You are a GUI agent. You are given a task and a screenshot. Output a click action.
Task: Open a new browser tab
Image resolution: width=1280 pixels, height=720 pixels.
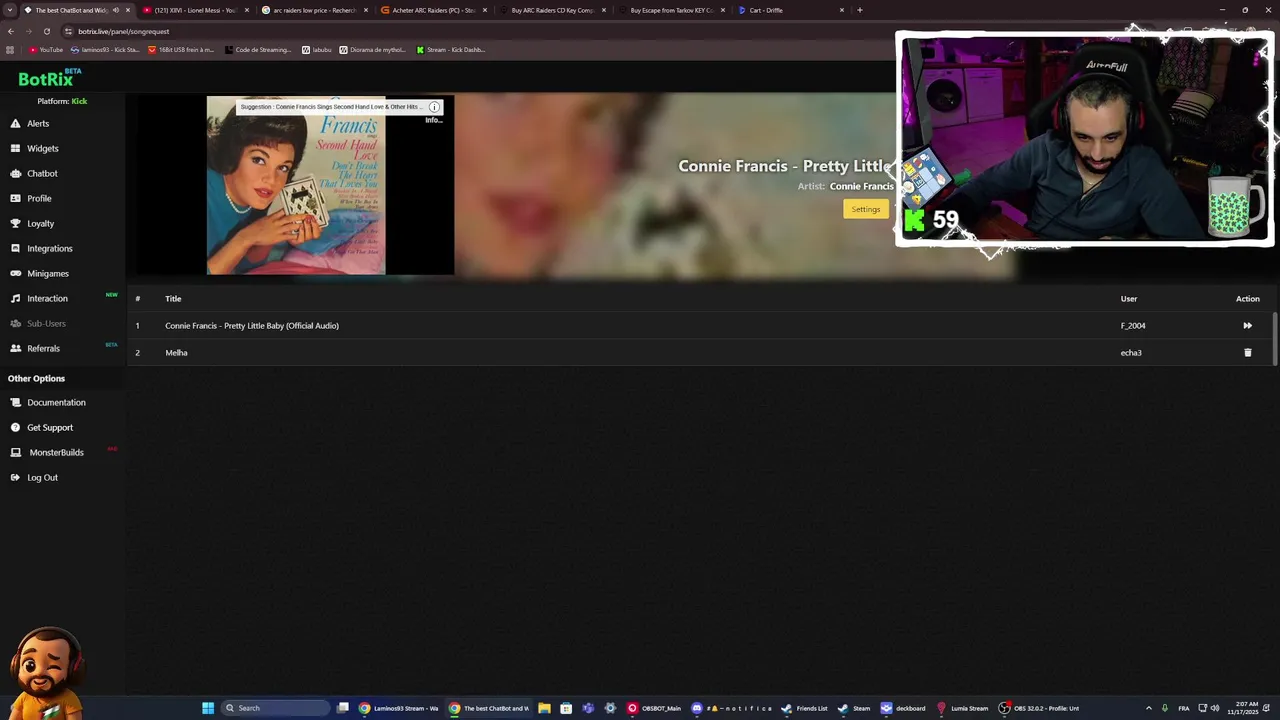(x=860, y=10)
